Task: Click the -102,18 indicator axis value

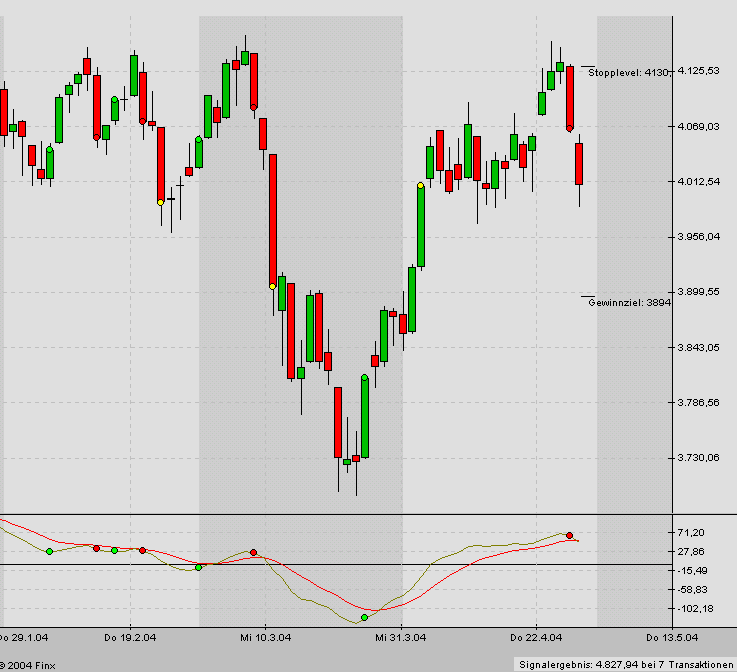Action: coord(695,609)
